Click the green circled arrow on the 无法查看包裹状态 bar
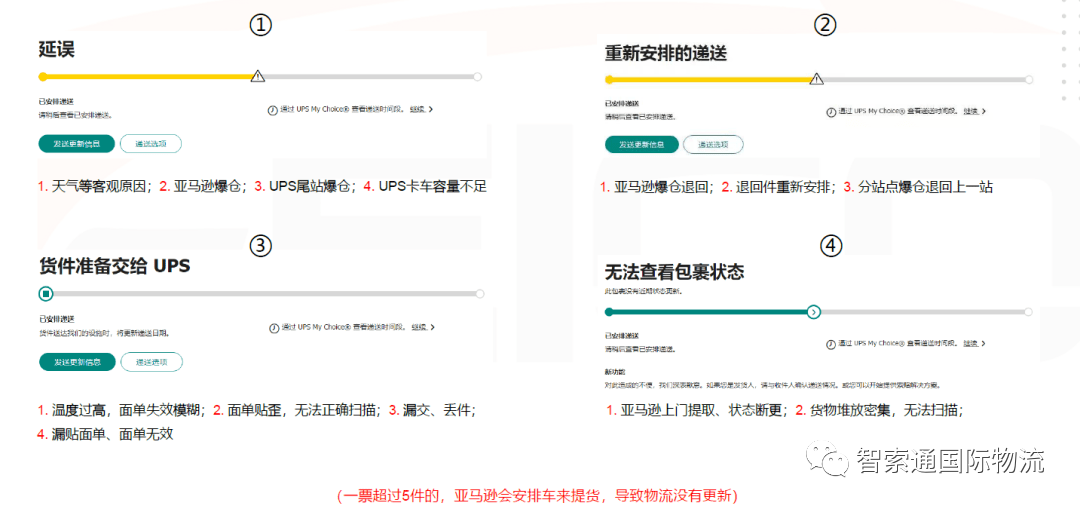1080x509 pixels. tap(814, 312)
